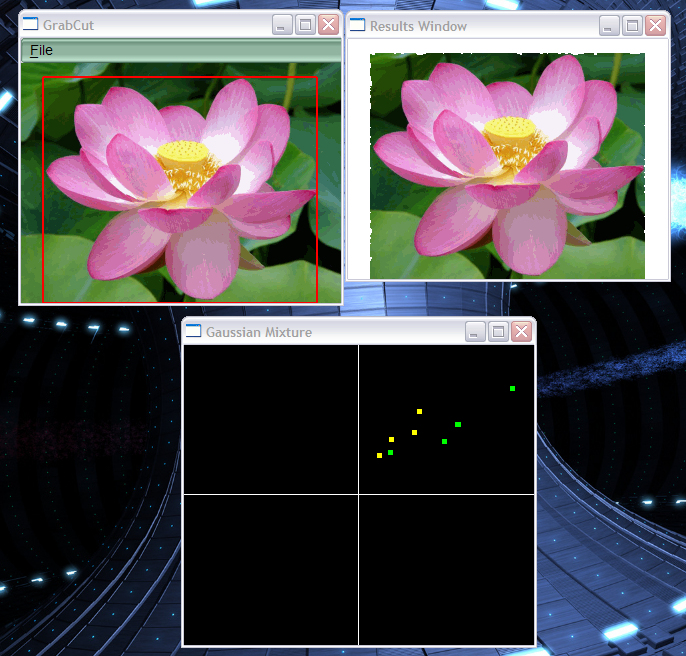The width and height of the screenshot is (686, 656).
Task: Minimize the GrabCut window
Action: 282,25
